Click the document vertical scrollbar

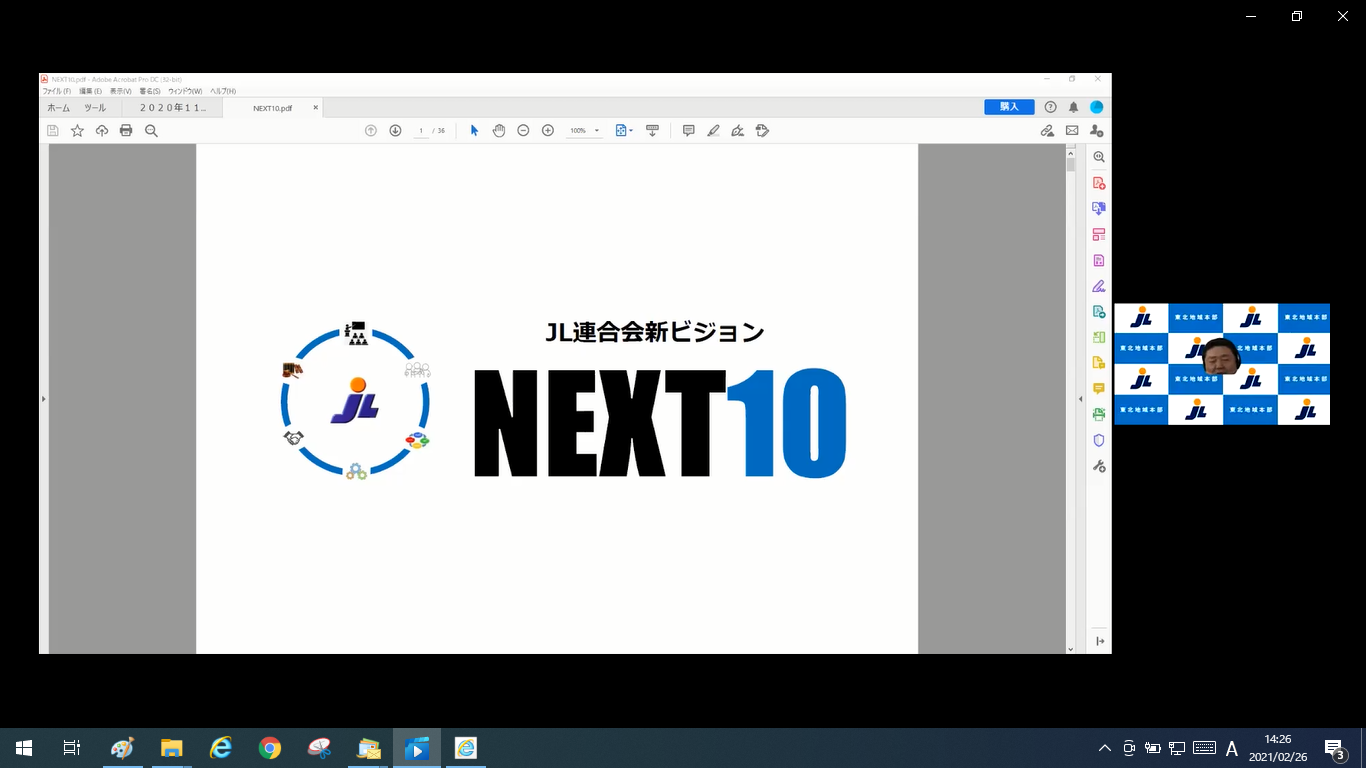[x=1071, y=398]
